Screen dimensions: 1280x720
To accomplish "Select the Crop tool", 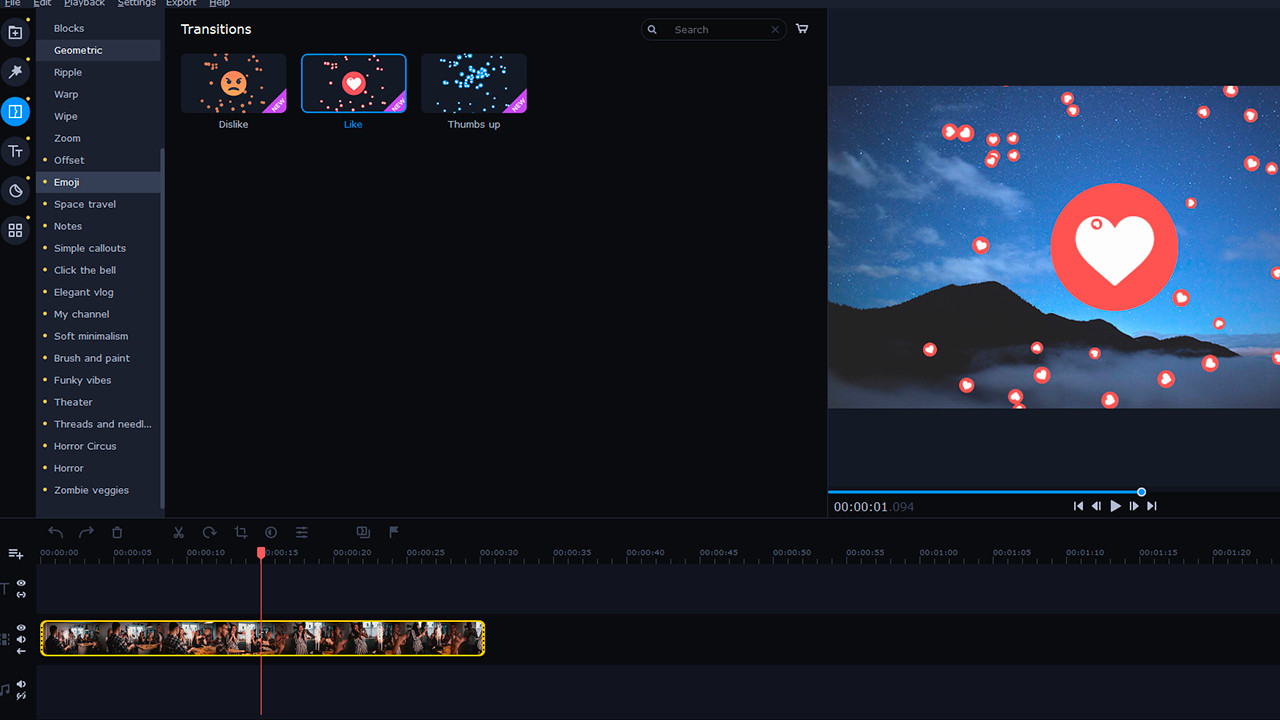I will pos(240,532).
